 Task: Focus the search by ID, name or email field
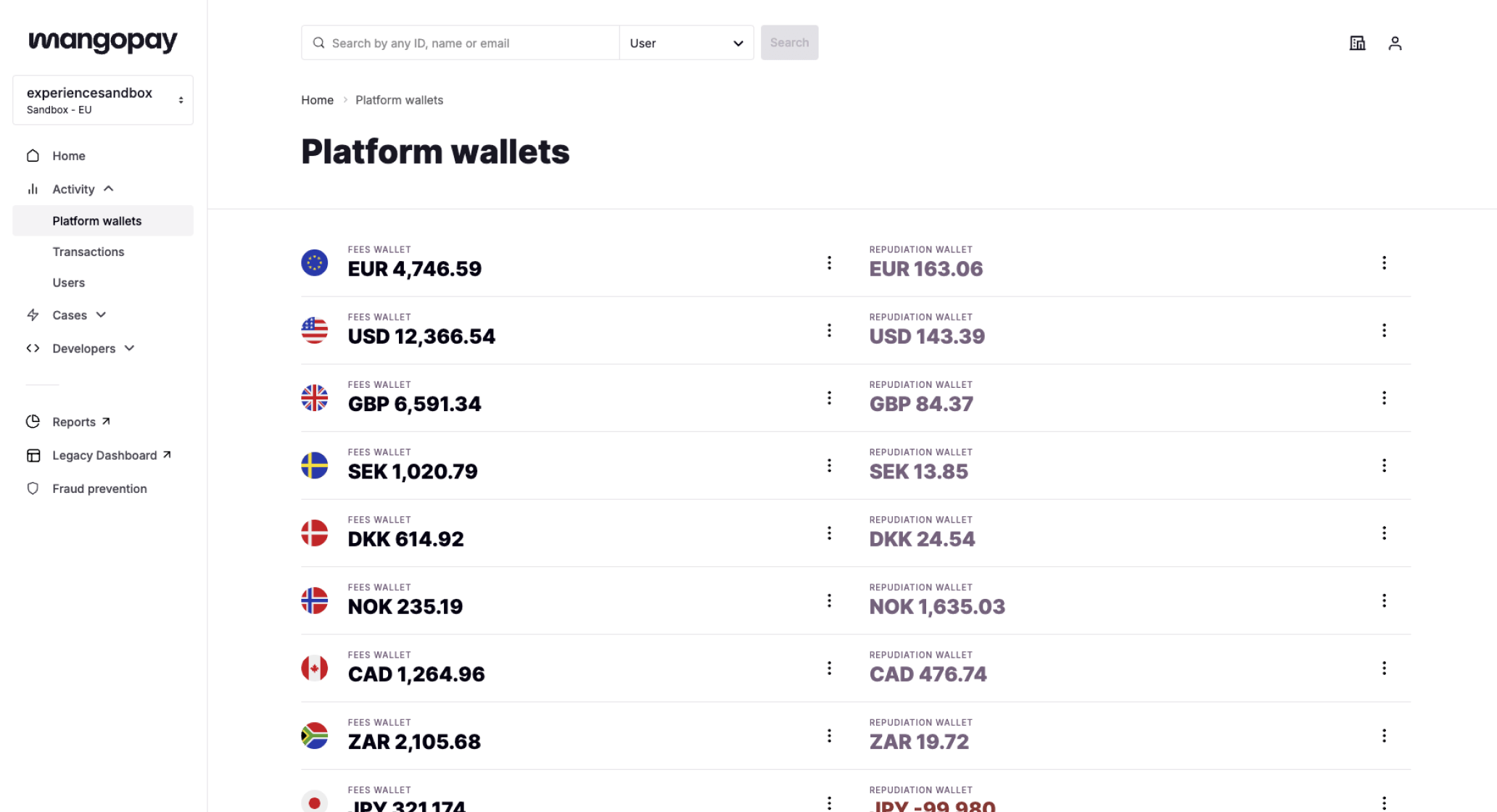point(461,43)
